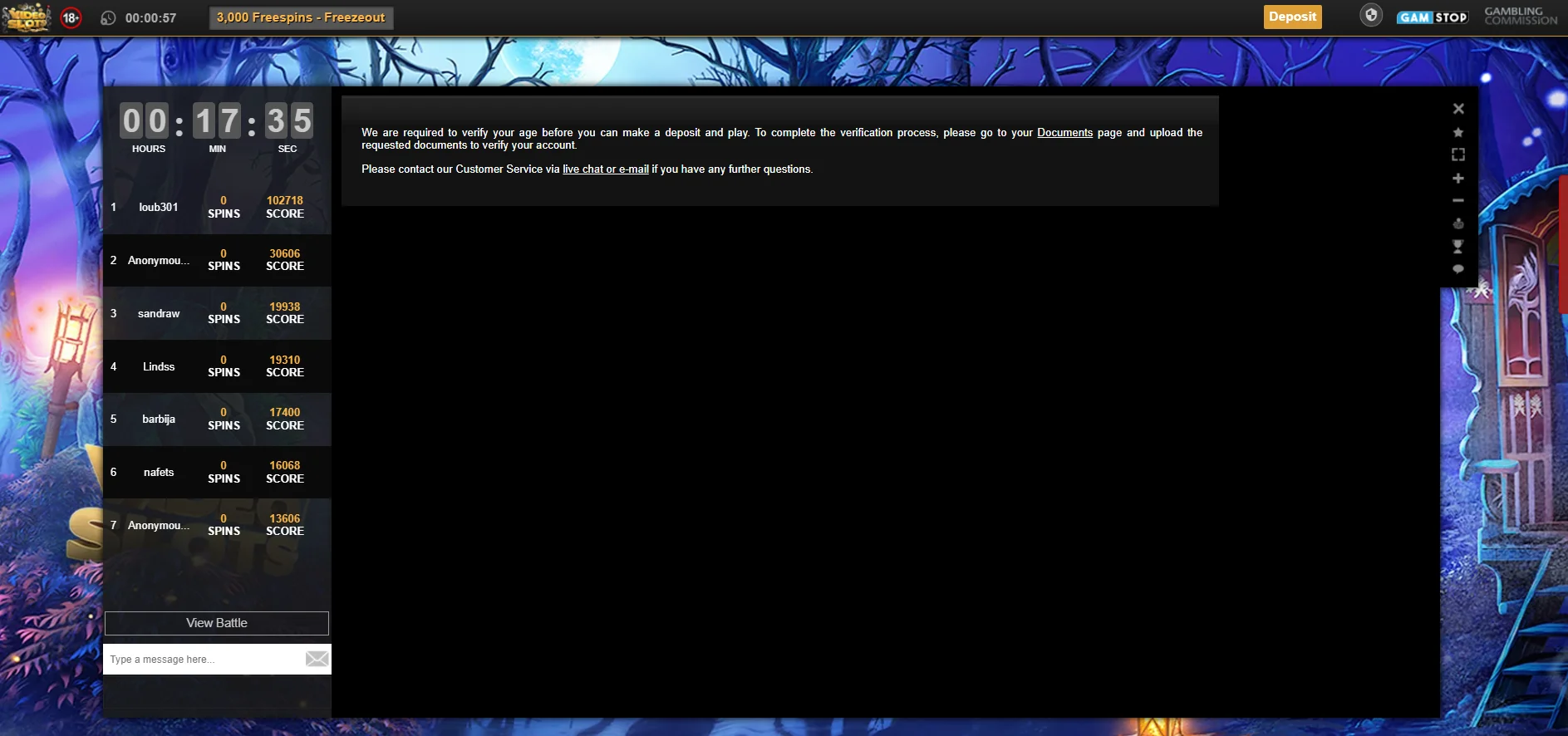Send message with the envelope icon
The width and height of the screenshot is (1568, 736).
tap(317, 660)
